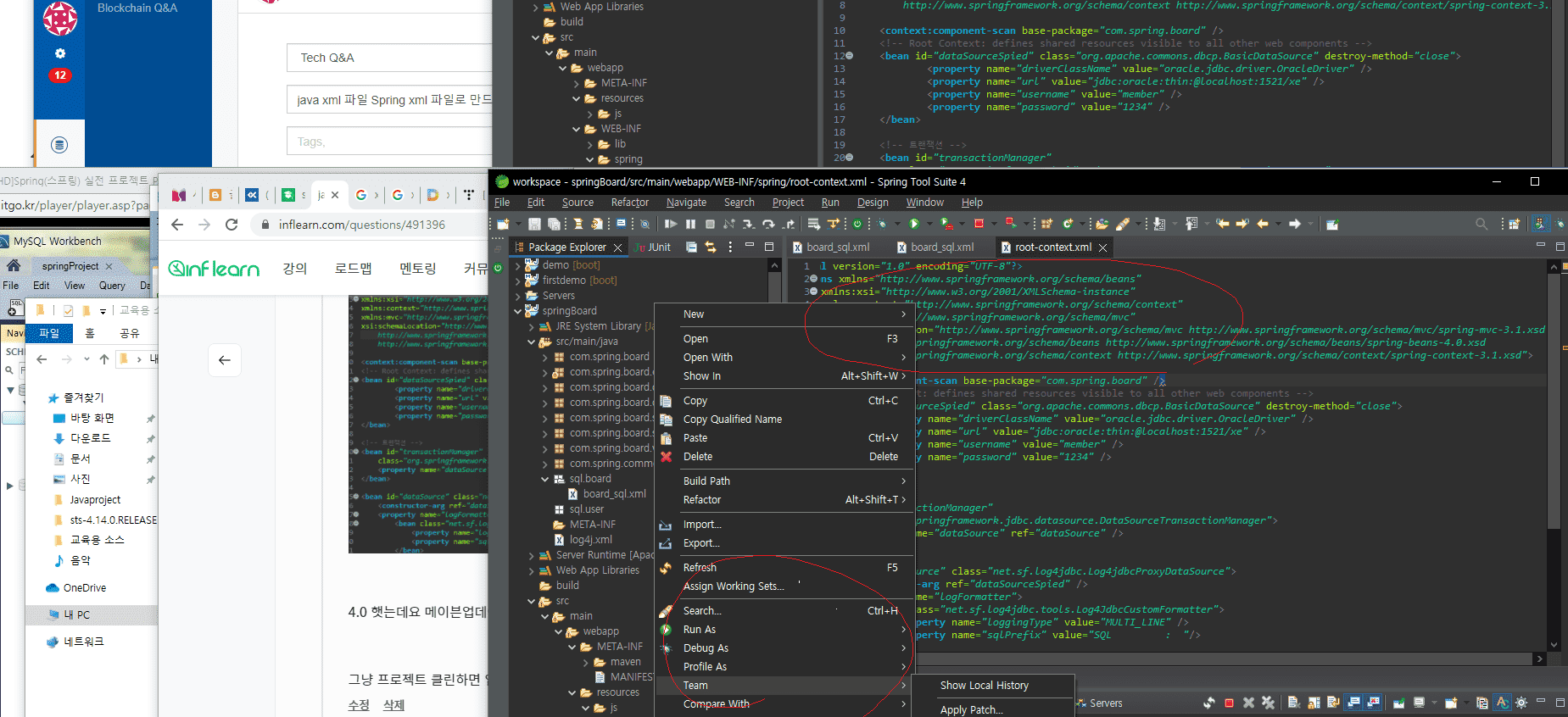This screenshot has width=1568, height=717.
Task: Toggle the Java EE perspective button
Action: tap(1540, 225)
